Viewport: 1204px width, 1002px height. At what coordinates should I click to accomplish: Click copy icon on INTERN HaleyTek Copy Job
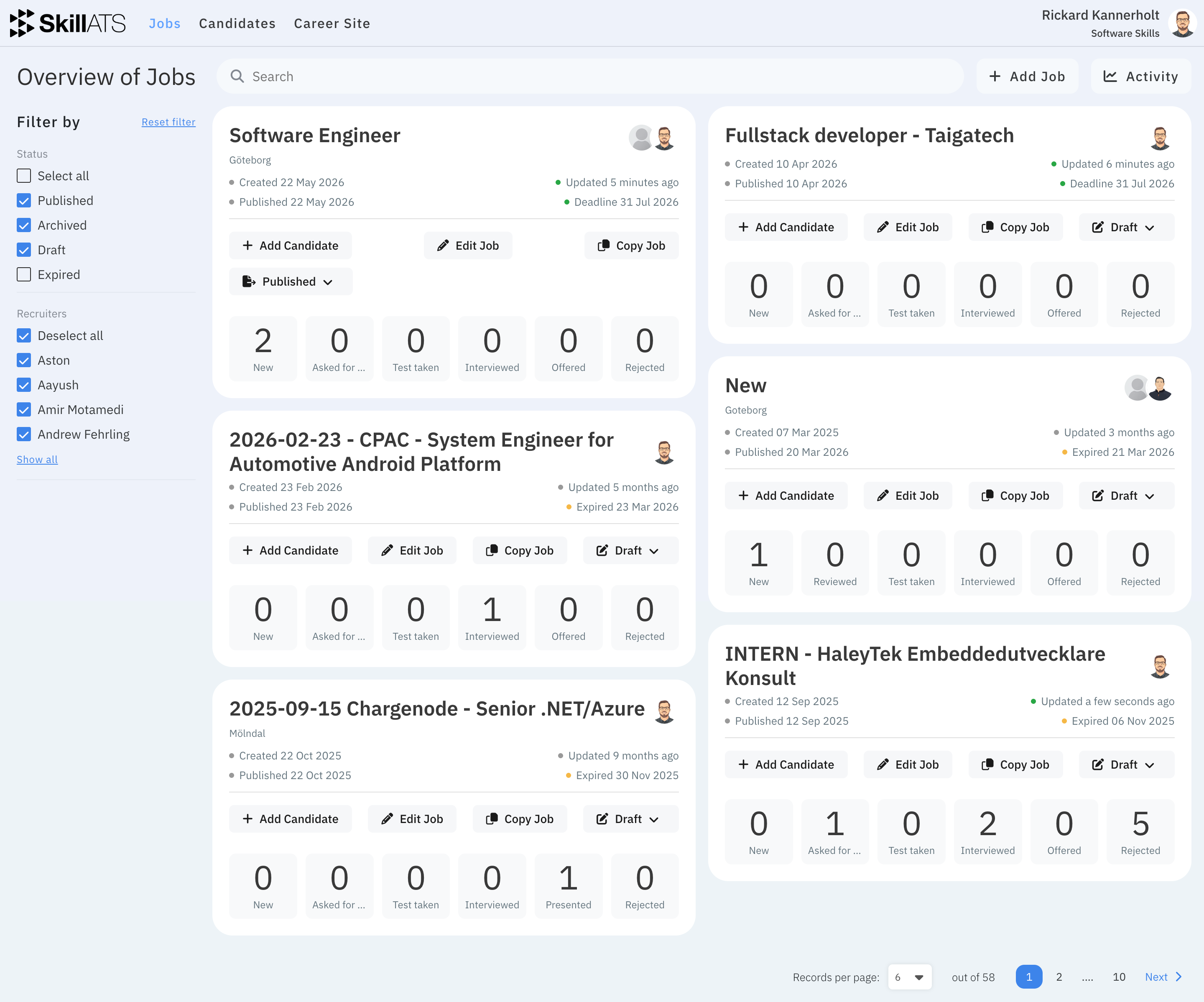(987, 764)
